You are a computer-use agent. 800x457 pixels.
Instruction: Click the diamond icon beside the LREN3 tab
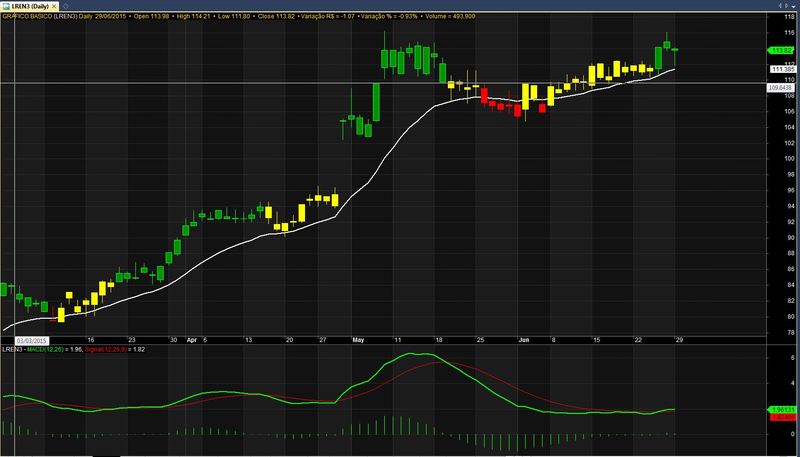click(66, 6)
